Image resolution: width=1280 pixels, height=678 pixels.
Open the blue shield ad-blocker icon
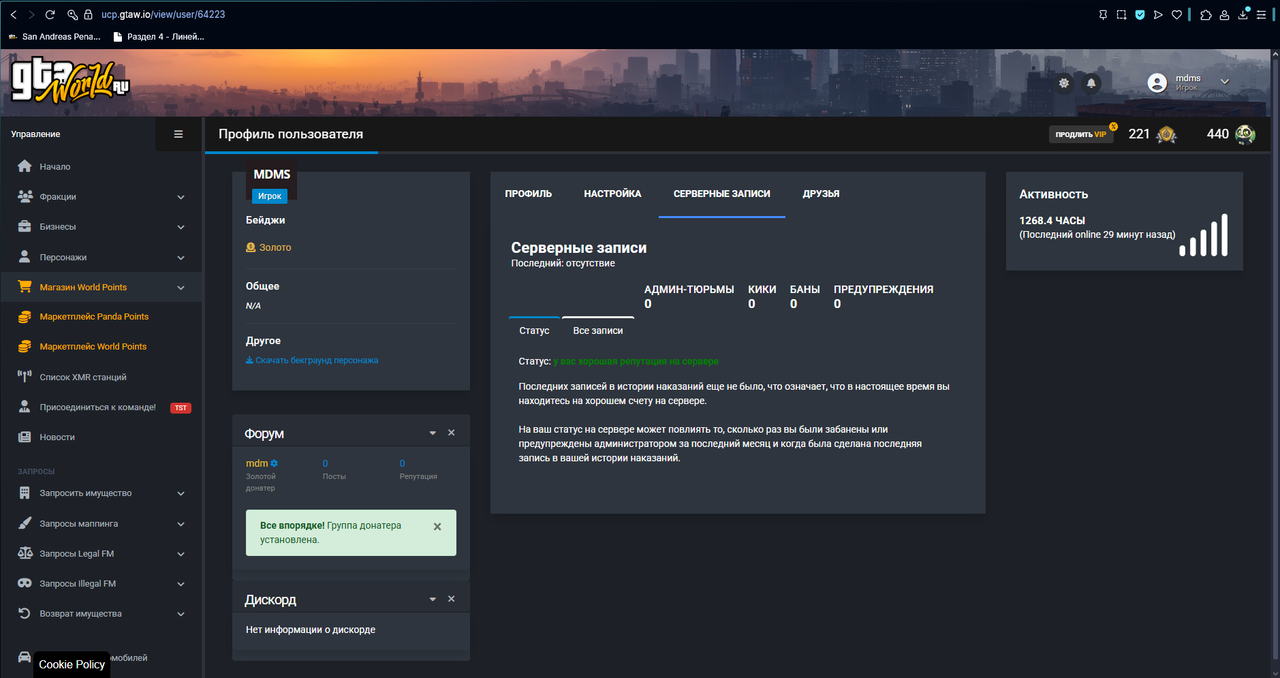click(x=1140, y=15)
